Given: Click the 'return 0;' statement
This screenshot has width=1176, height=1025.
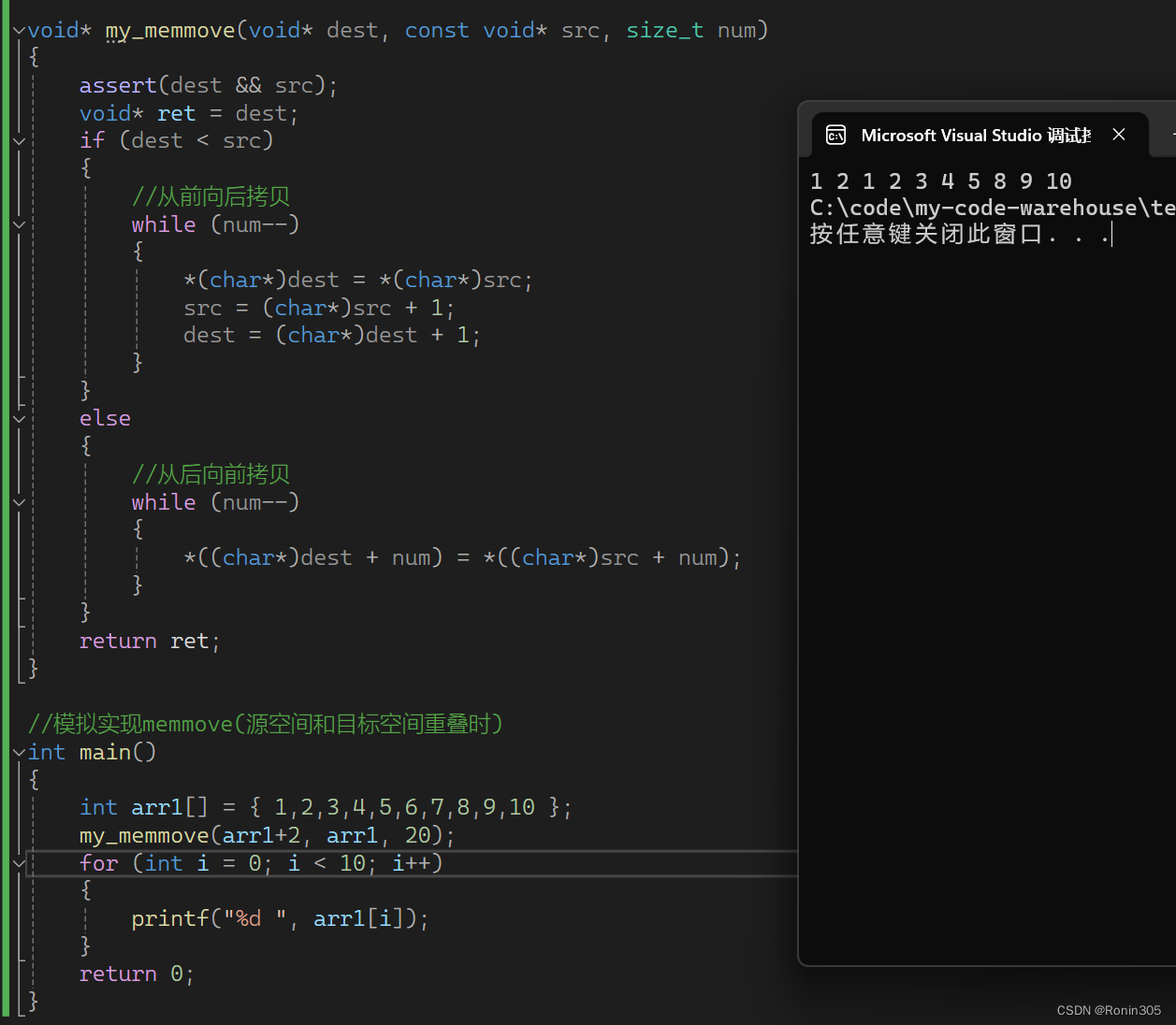Looking at the screenshot, I should [x=137, y=974].
